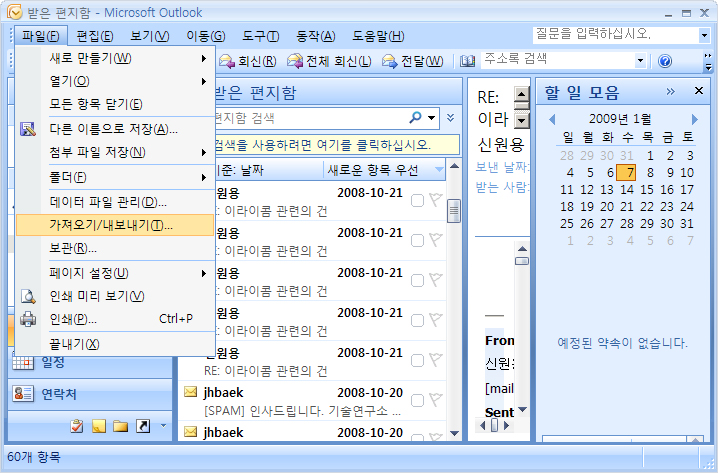Image resolution: width=718 pixels, height=473 pixels.
Task: Click follow-up flag on third 2008-10-21 message
Action: [435, 280]
